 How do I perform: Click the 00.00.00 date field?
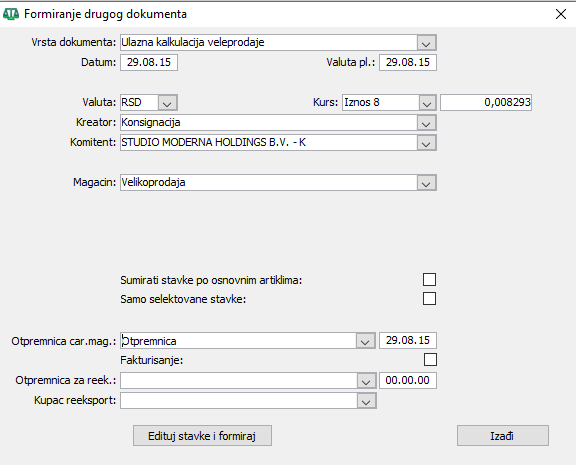[408, 380]
